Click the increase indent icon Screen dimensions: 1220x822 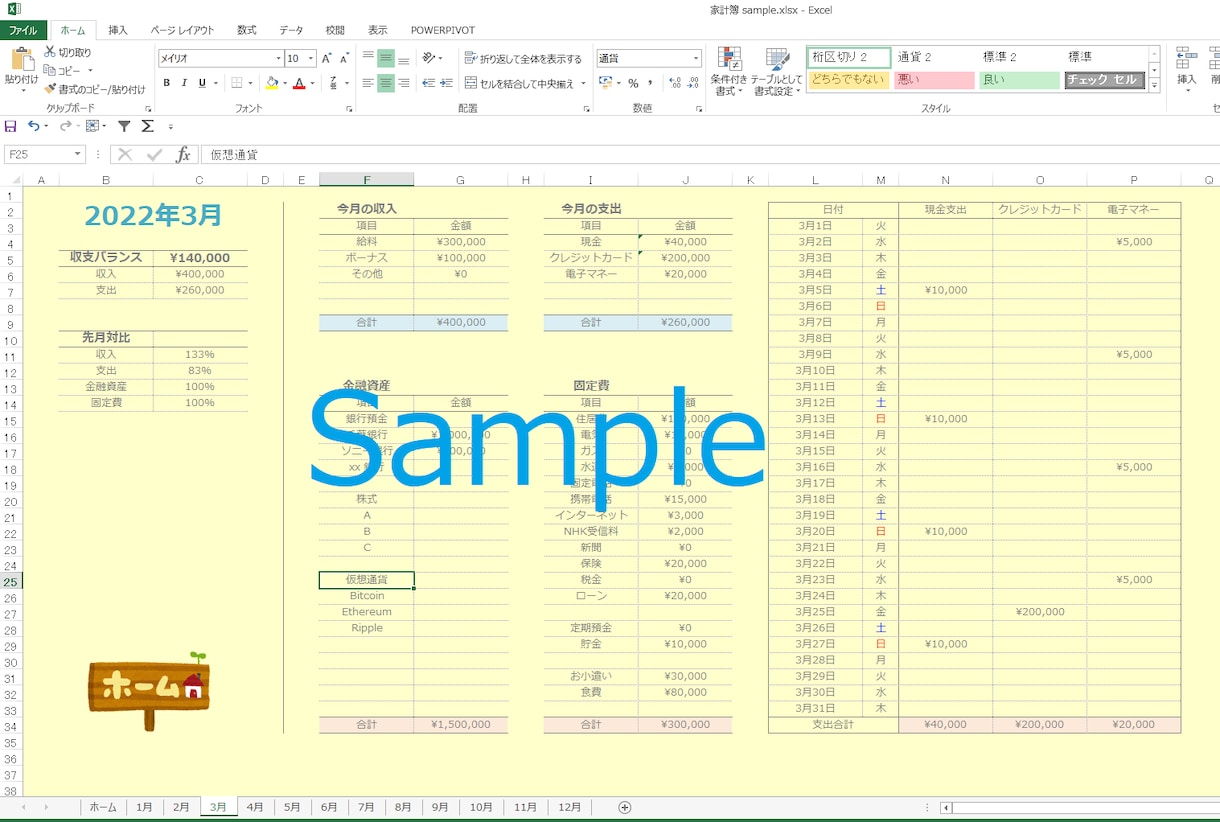(x=447, y=83)
